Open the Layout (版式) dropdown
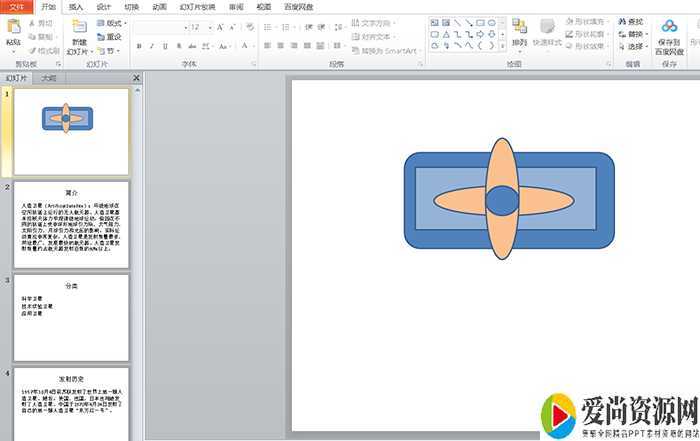Screen dimensions: 700x441 (x=112, y=23)
